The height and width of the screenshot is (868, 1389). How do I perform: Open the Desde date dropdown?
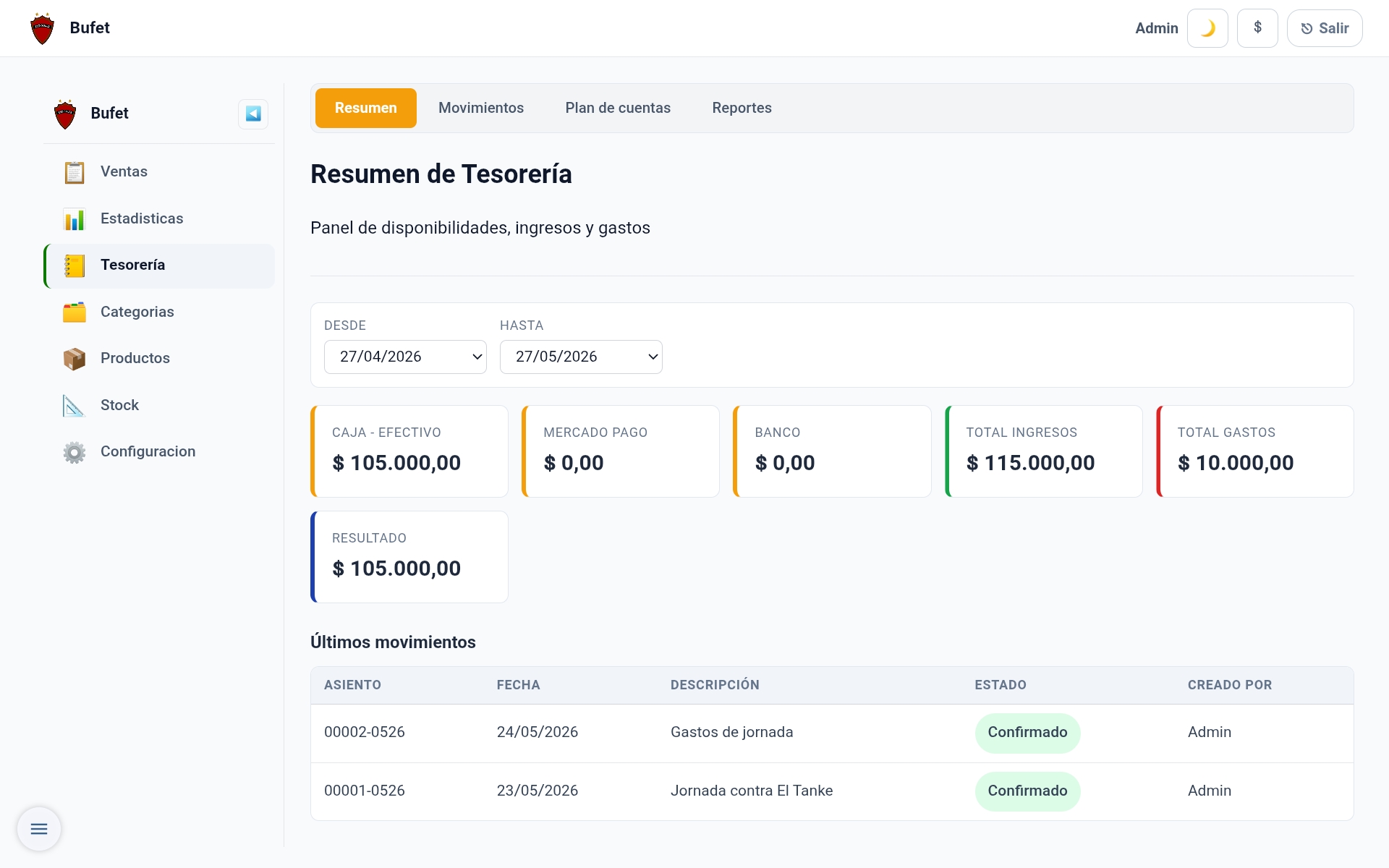tap(405, 357)
